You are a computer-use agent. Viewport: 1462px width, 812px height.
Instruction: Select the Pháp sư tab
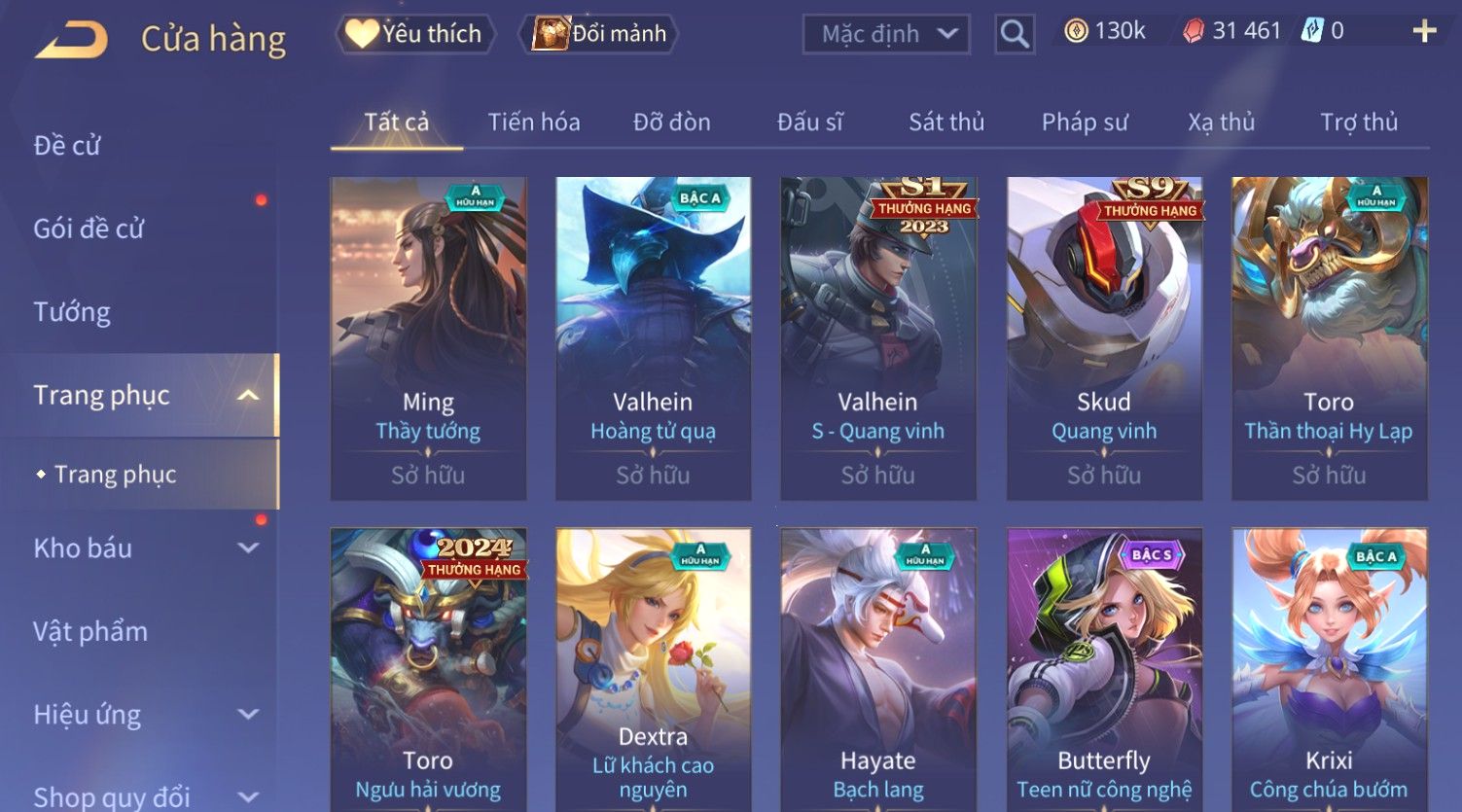tap(1085, 123)
